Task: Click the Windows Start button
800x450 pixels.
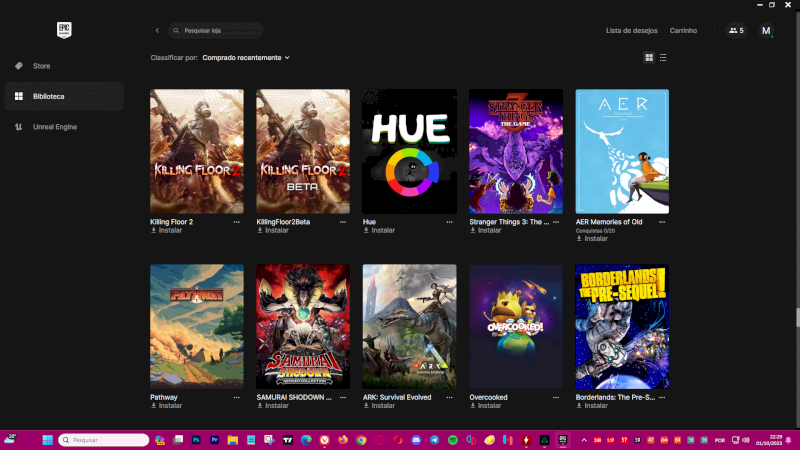Action: (47, 440)
